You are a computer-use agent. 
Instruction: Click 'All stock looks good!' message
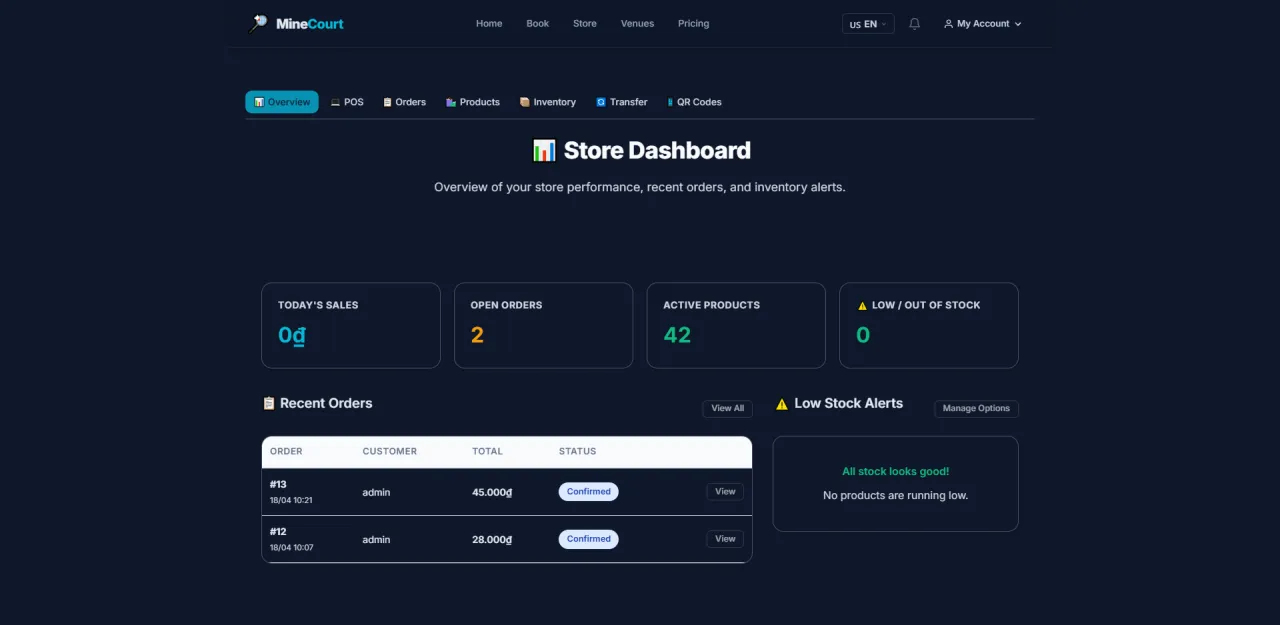[895, 471]
